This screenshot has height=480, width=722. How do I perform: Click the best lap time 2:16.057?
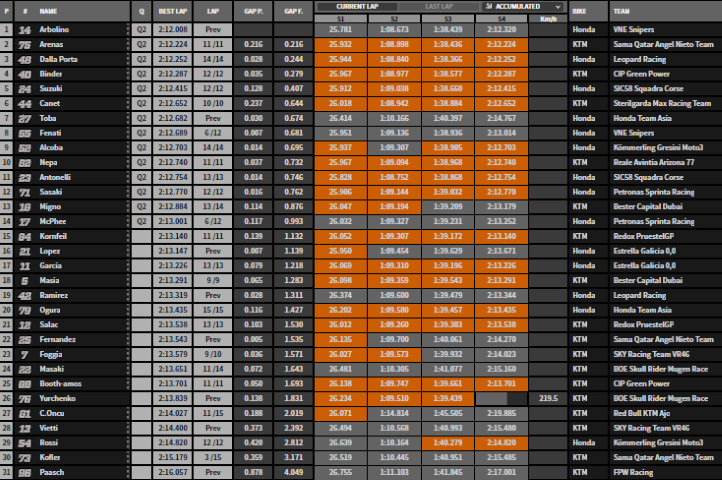coord(173,472)
